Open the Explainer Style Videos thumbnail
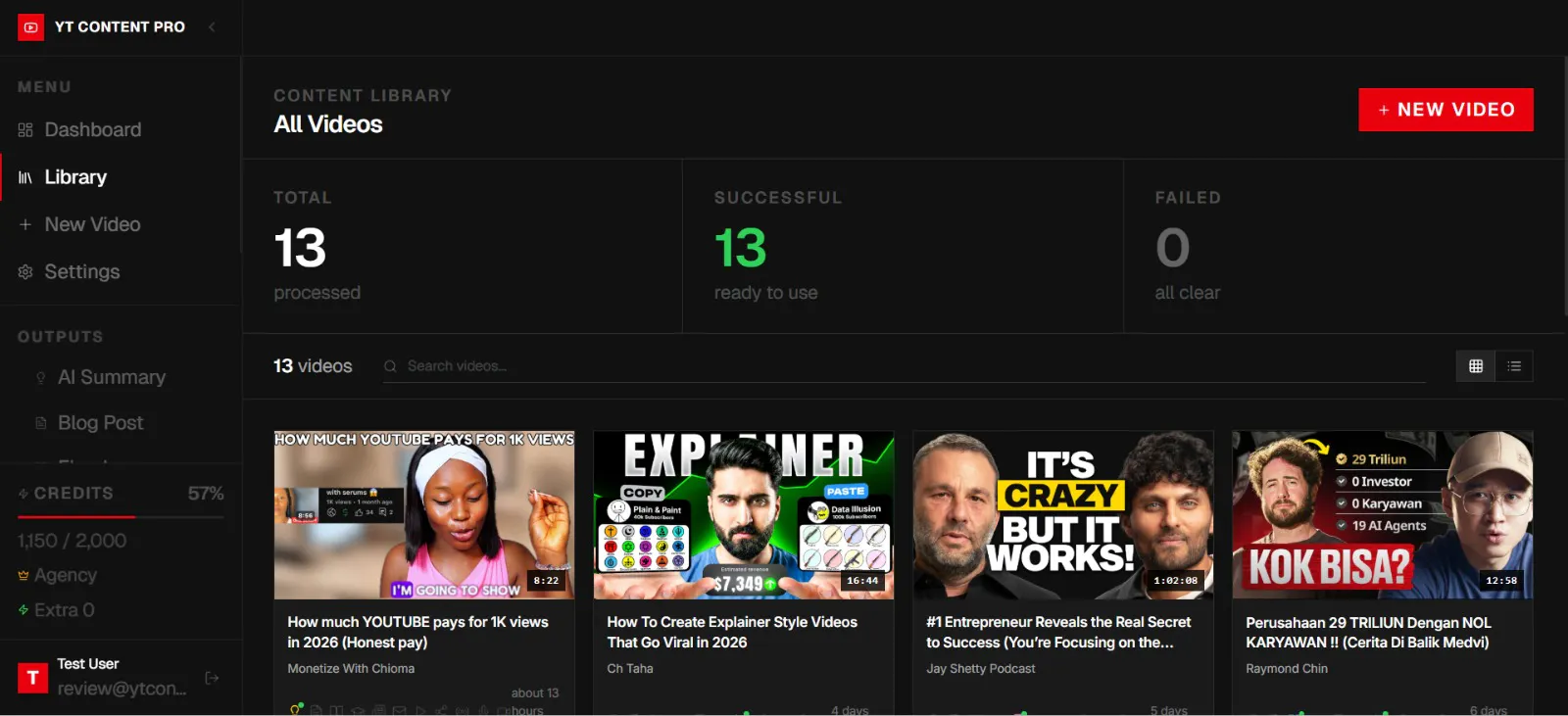The width and height of the screenshot is (1568, 716). 744,515
